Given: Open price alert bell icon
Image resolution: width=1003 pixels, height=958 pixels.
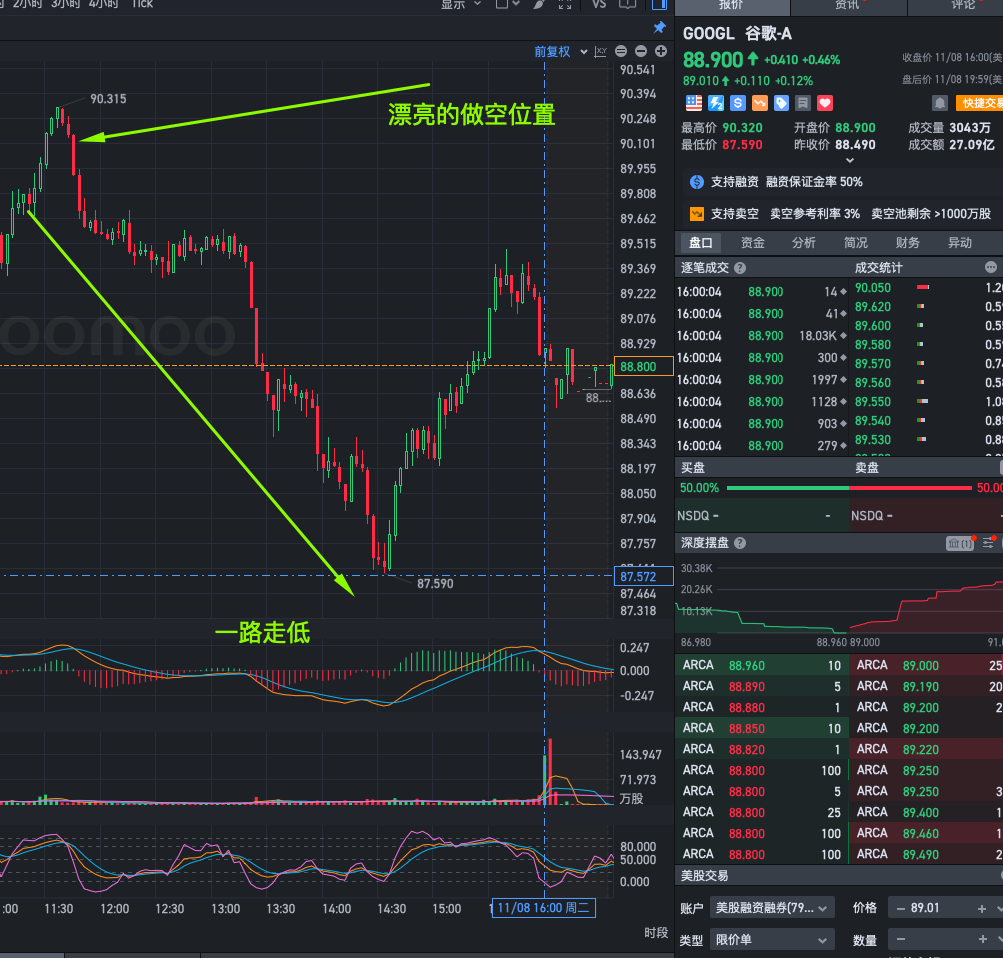Looking at the screenshot, I should click(x=940, y=103).
